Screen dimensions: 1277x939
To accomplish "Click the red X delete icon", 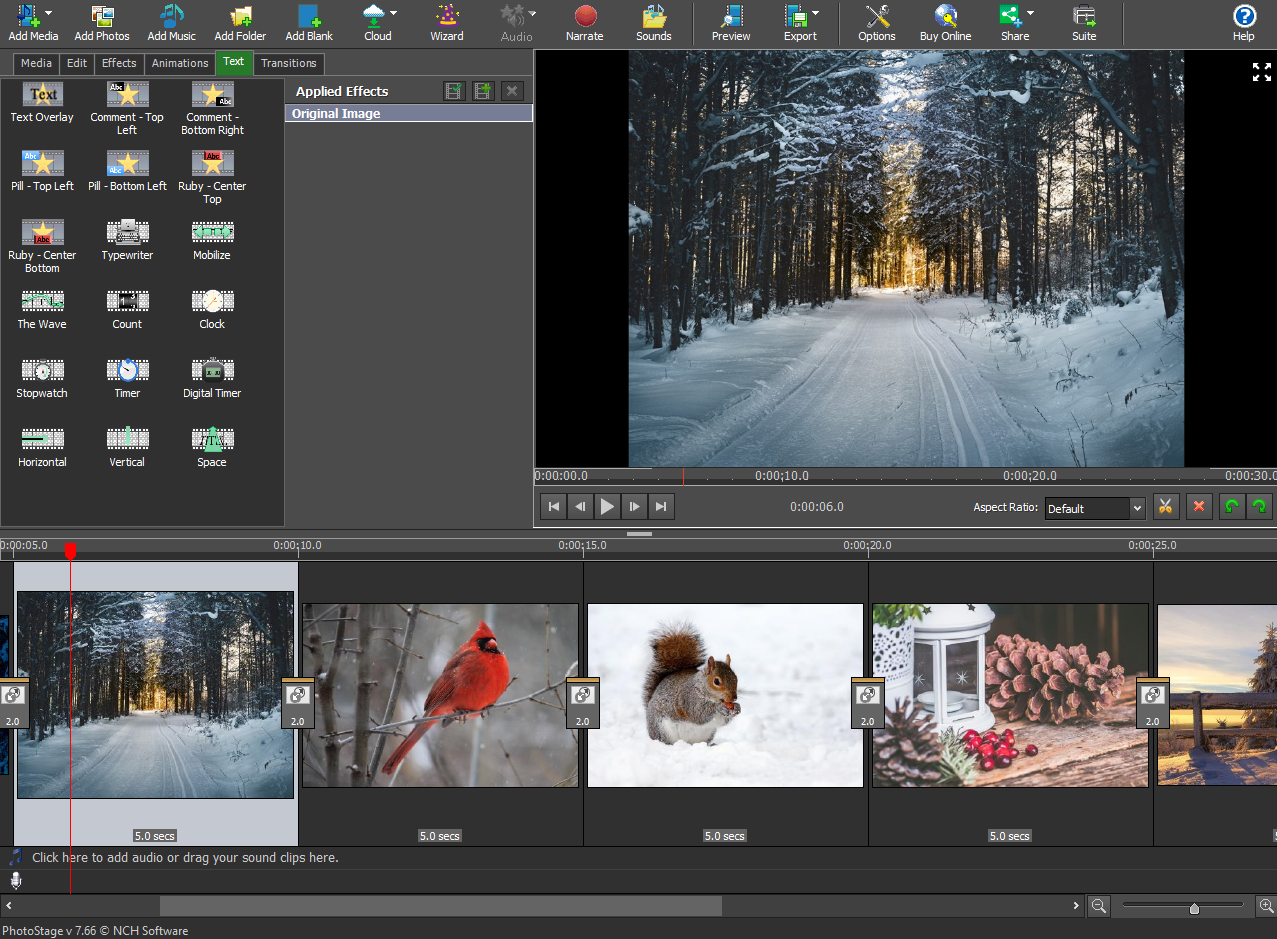I will coord(1199,507).
